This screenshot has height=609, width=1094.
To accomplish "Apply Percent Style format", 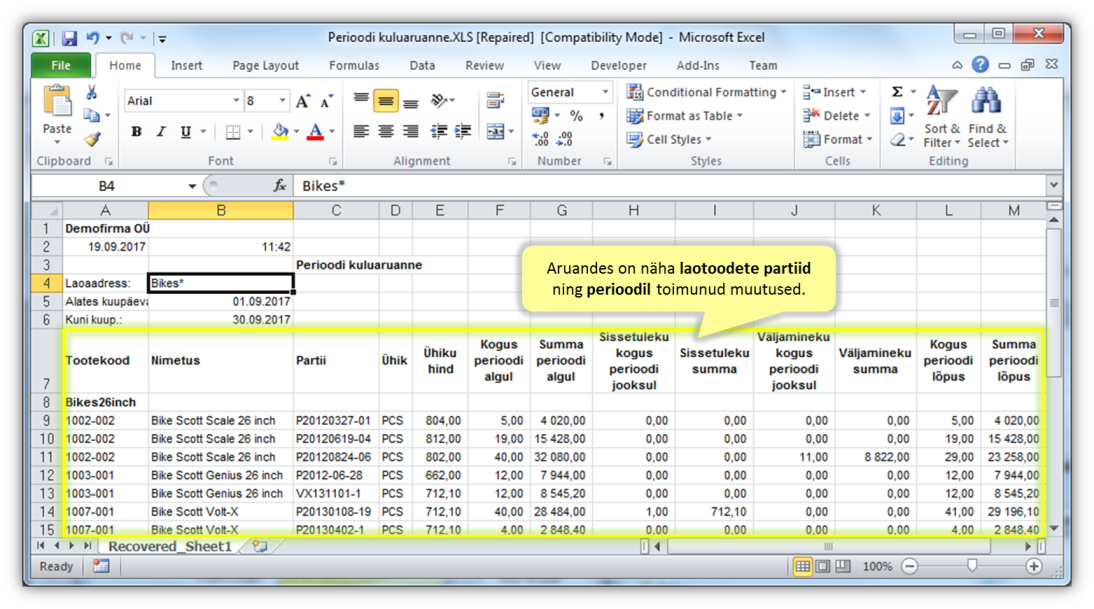I will tap(576, 116).
